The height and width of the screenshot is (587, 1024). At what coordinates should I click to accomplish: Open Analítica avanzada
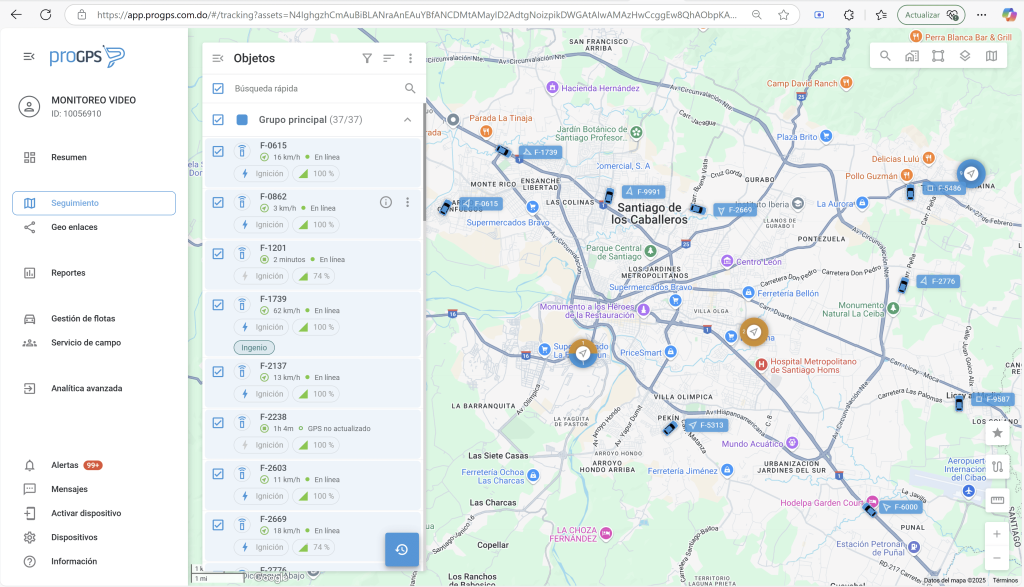(x=94, y=389)
